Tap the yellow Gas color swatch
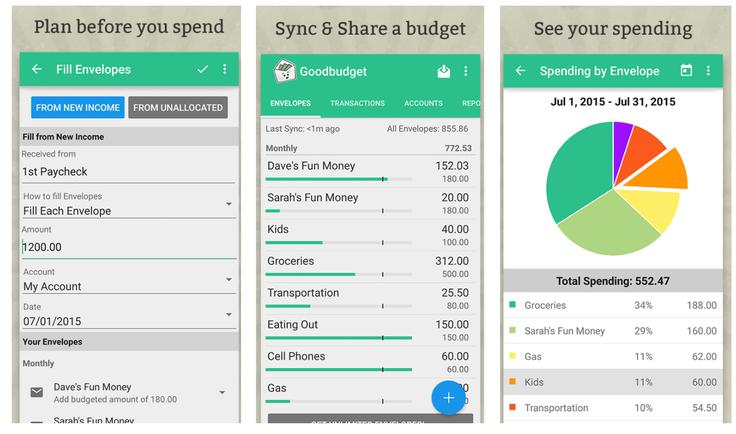This screenshot has width=736, height=434. pyautogui.click(x=513, y=356)
